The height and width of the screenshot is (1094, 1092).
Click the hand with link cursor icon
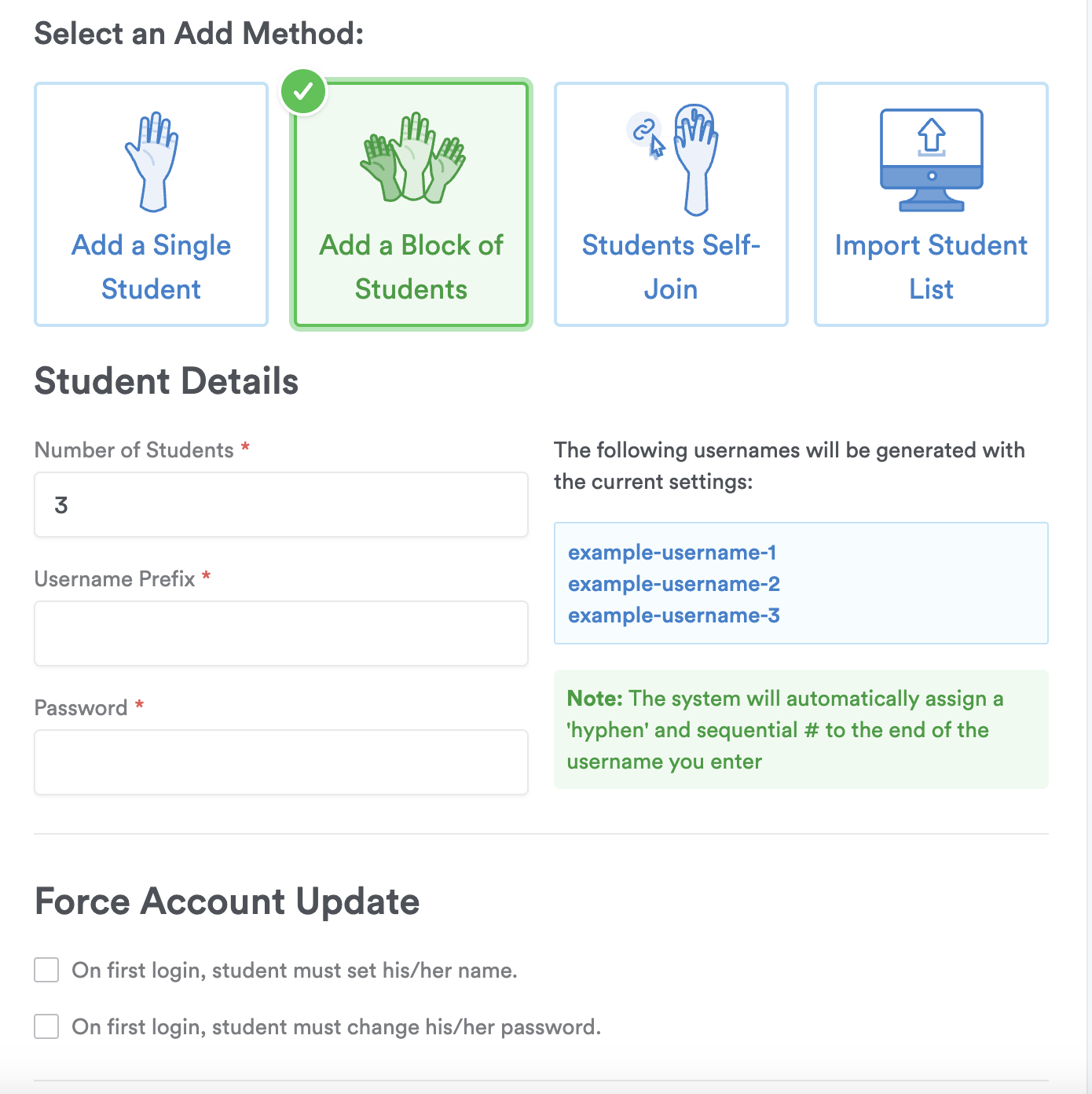click(696, 160)
